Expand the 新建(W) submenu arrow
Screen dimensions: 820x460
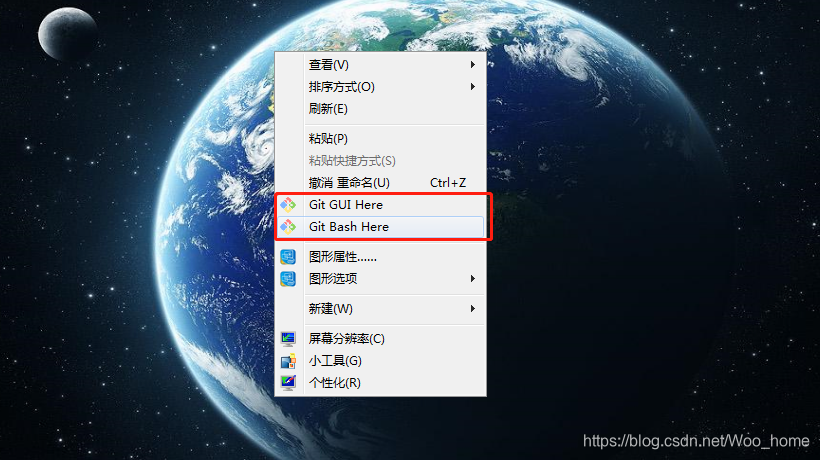click(x=472, y=308)
